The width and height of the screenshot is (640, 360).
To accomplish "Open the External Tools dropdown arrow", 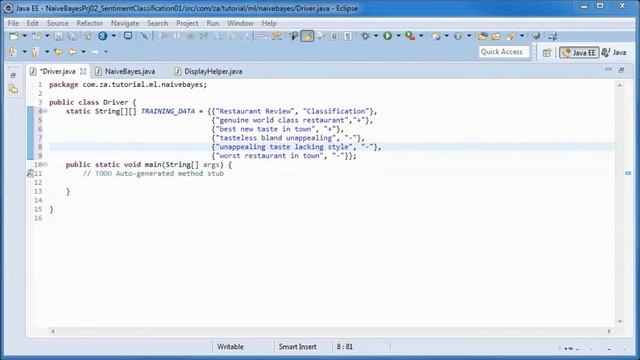I will pyautogui.click(x=421, y=36).
